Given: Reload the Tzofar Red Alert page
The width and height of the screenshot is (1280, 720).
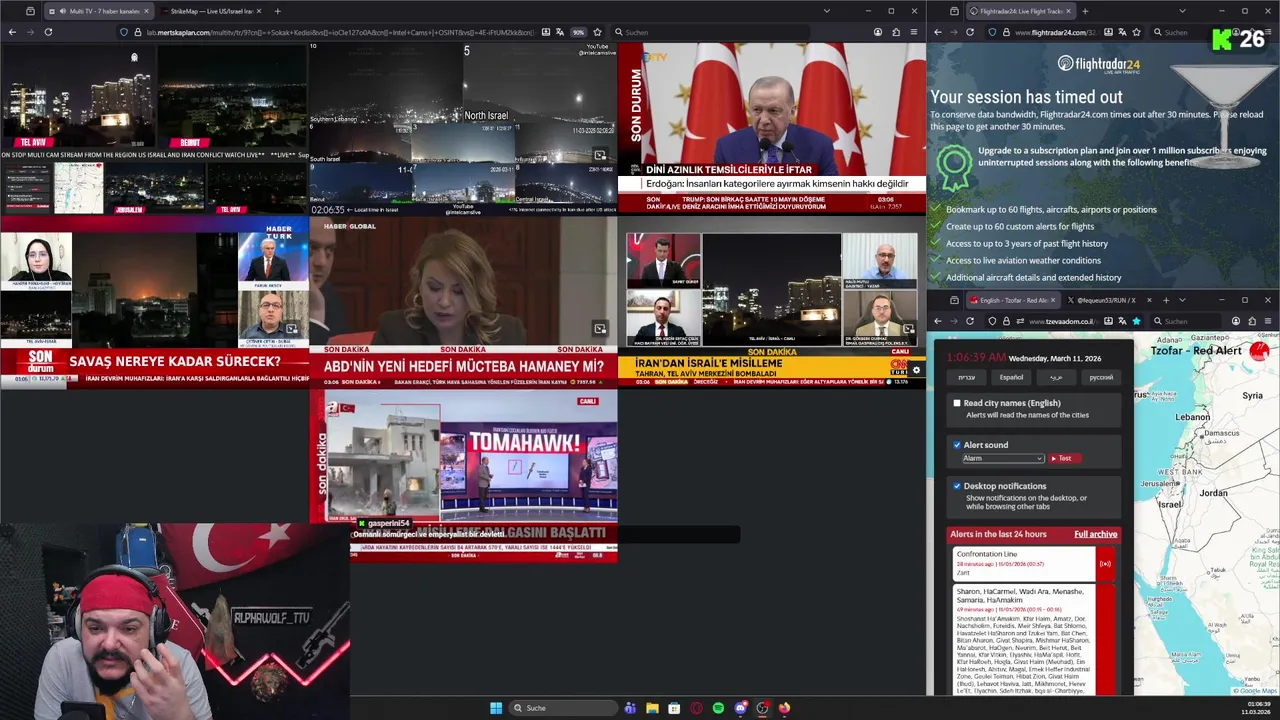Looking at the screenshot, I should pyautogui.click(x=969, y=321).
